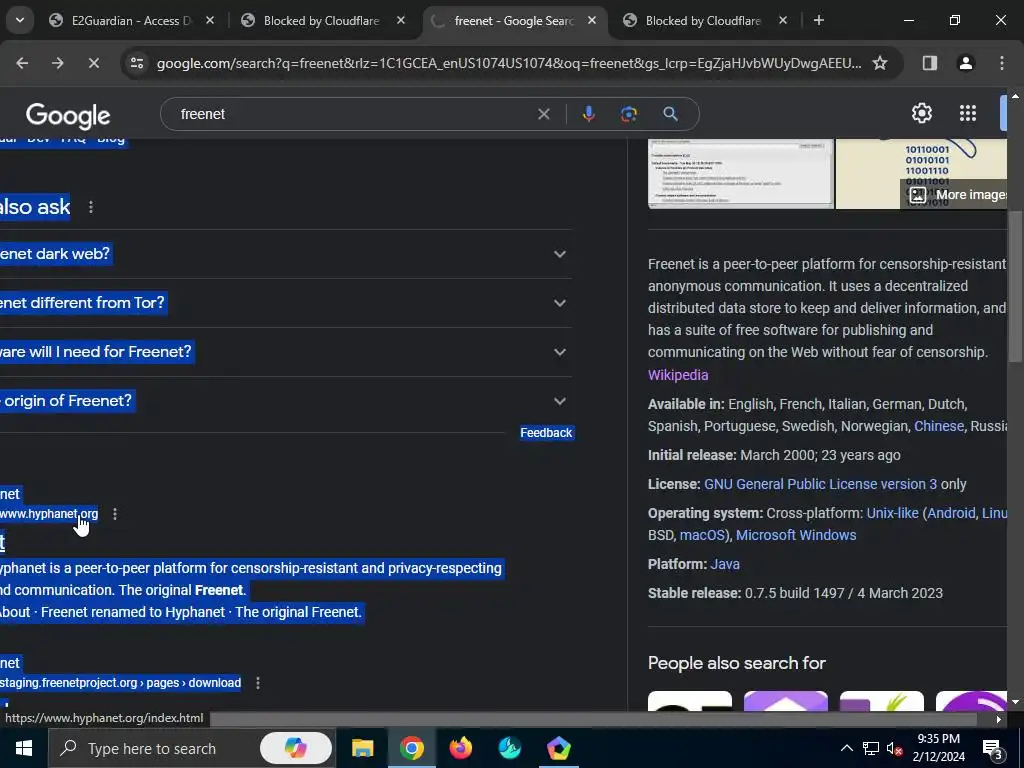This screenshot has height=768, width=1024.
Task: Search by image with Google Lens
Action: (x=629, y=114)
